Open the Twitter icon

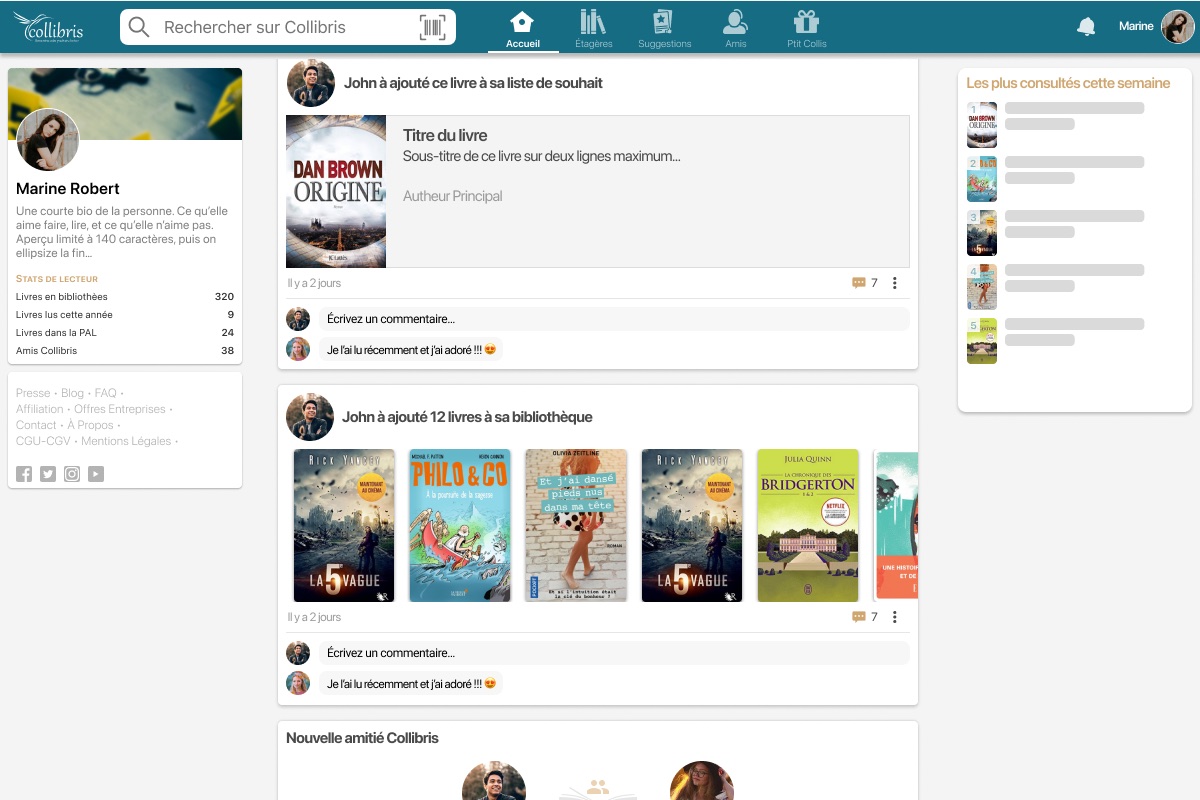click(48, 474)
